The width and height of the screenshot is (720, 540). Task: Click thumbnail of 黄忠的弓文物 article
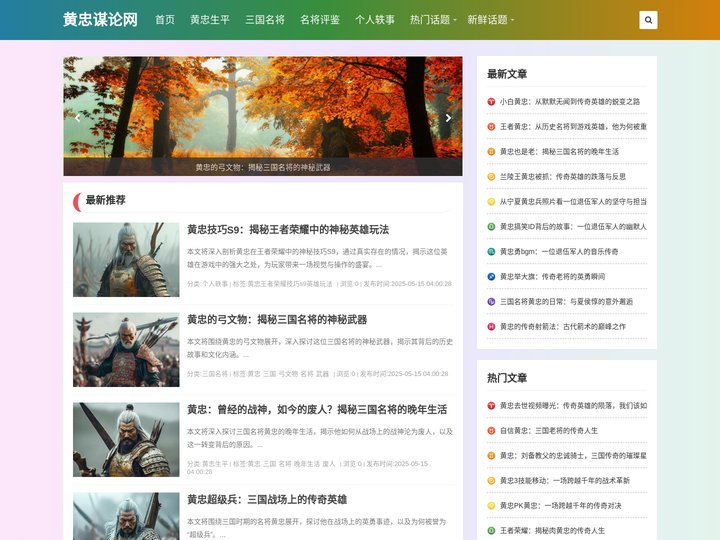pos(126,350)
